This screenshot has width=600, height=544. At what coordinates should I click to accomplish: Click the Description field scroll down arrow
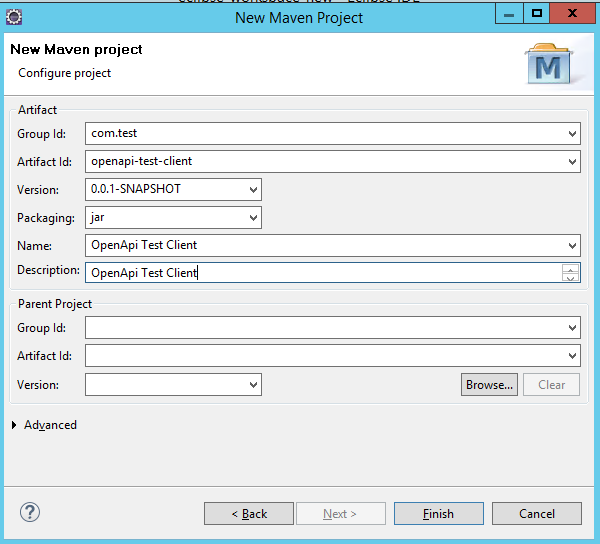[570, 277]
